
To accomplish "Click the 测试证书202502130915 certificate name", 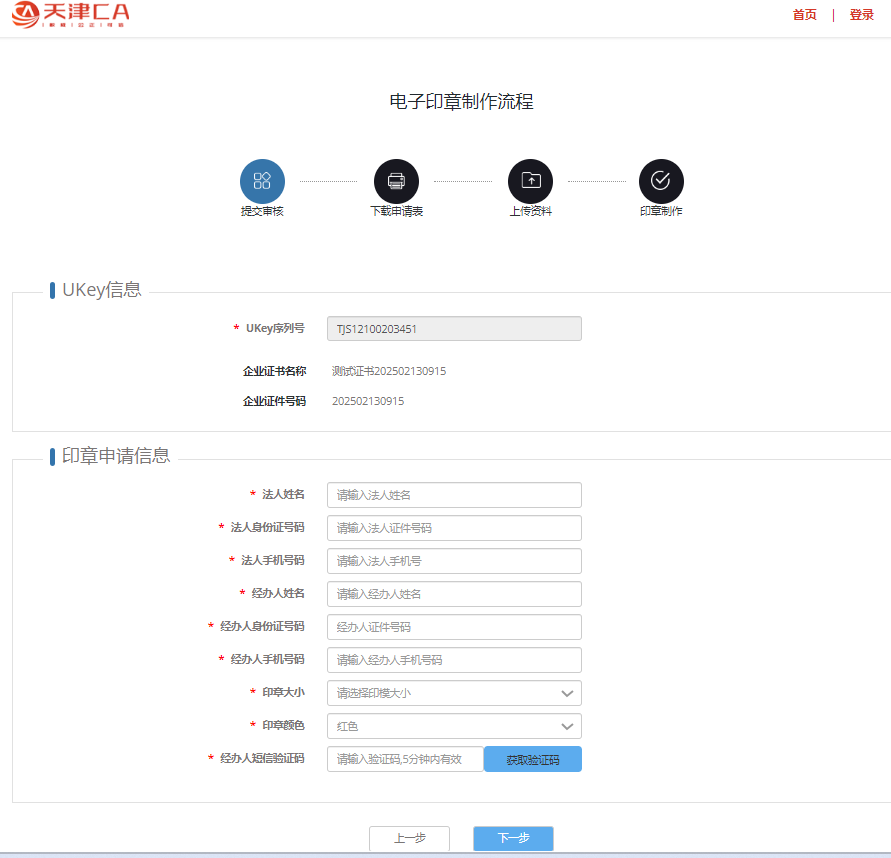I will [389, 371].
